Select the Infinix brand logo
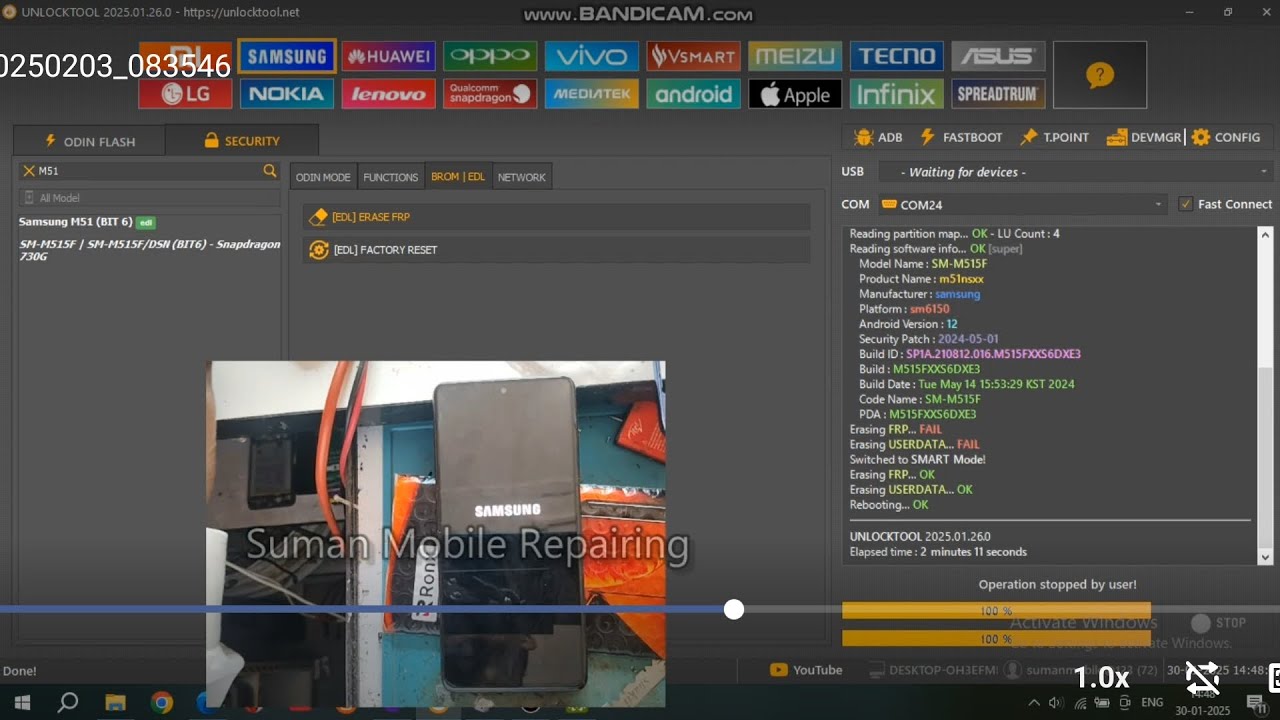 [x=897, y=94]
